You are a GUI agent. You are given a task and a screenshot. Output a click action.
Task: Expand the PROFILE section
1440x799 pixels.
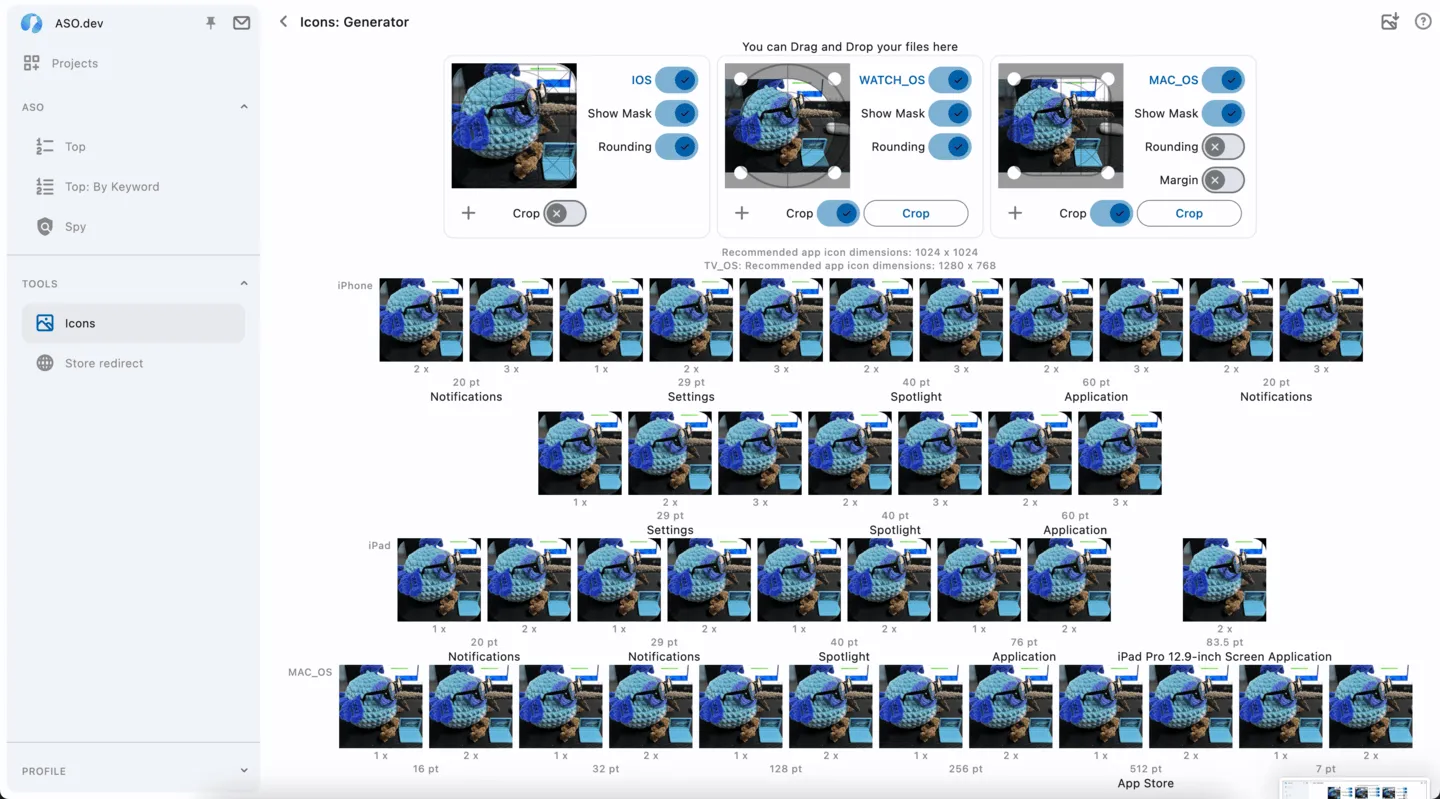(x=243, y=771)
